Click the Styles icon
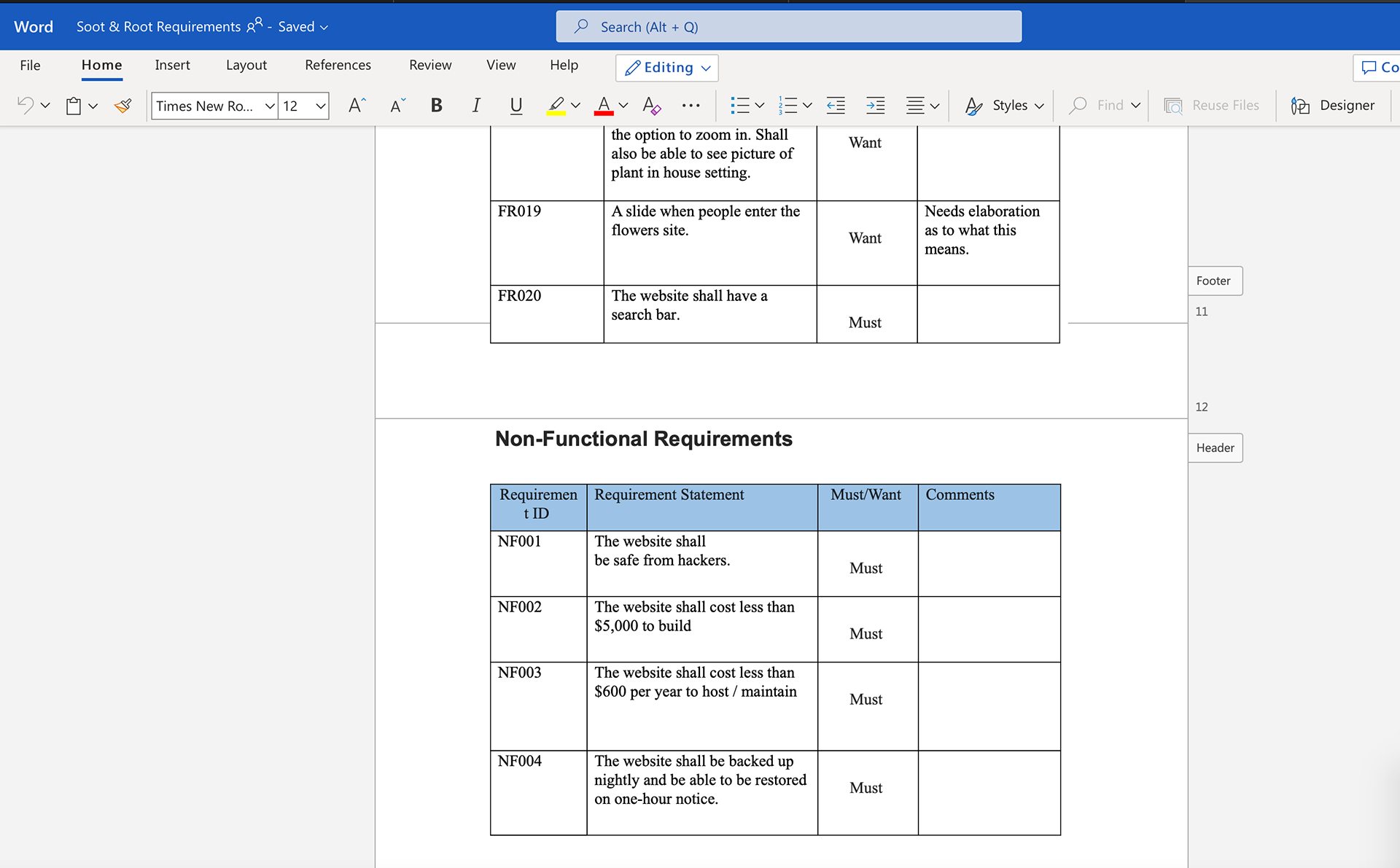The width and height of the screenshot is (1400, 868). pos(973,106)
